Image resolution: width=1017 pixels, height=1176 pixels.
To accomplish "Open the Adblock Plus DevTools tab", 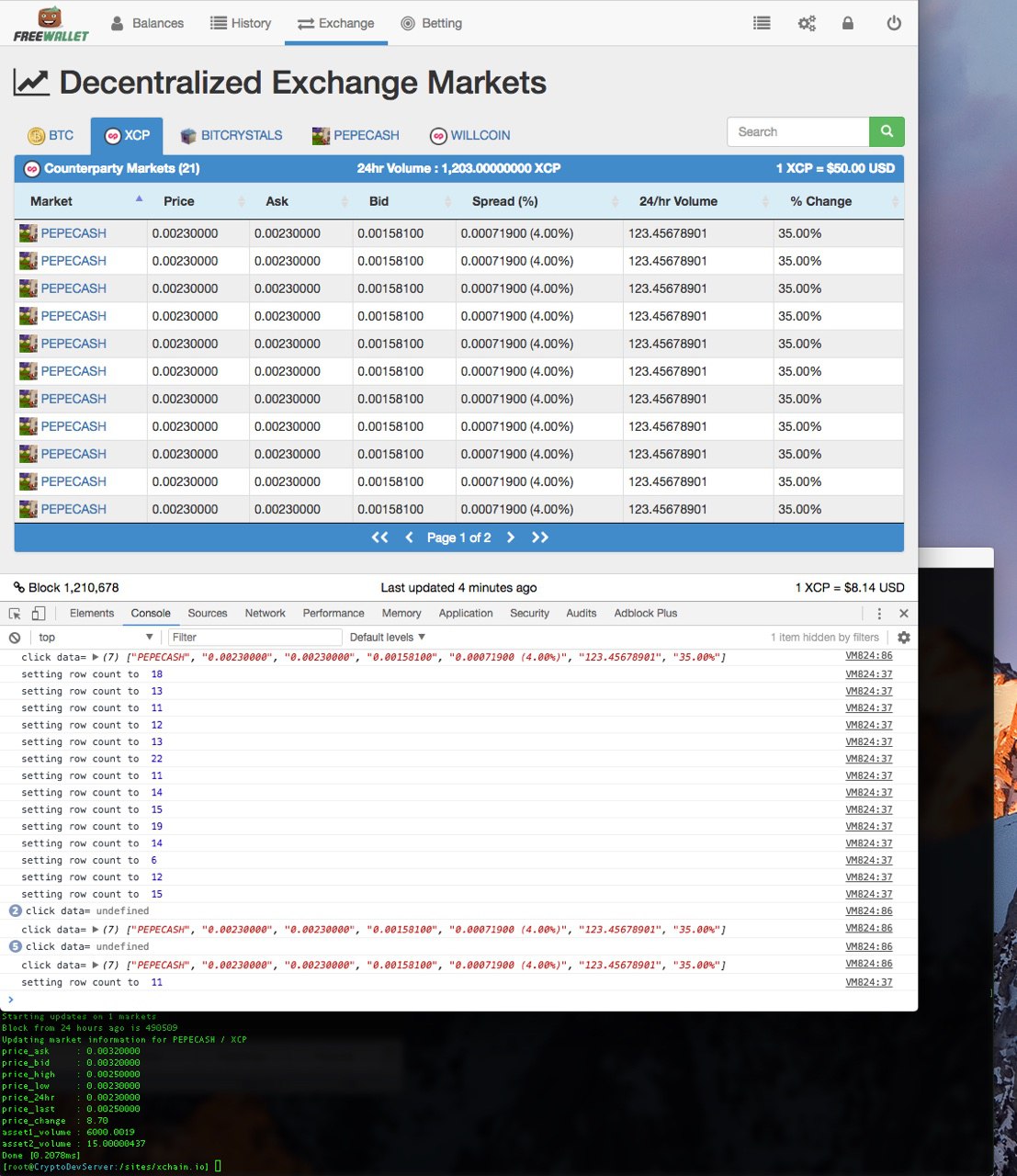I will (x=646, y=613).
